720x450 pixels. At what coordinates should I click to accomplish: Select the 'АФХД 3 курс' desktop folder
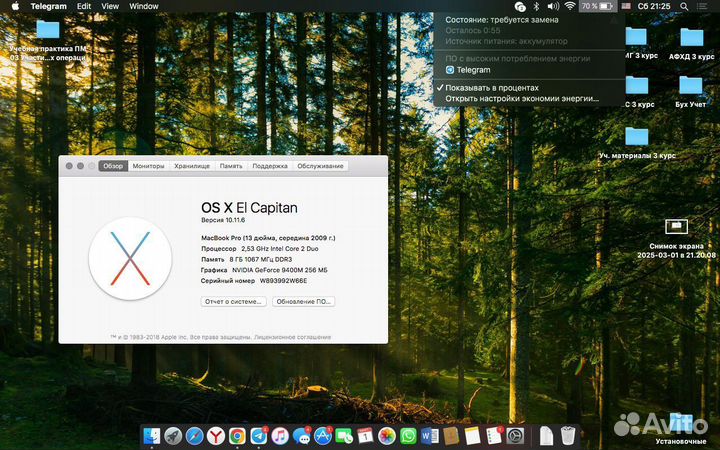(x=692, y=37)
